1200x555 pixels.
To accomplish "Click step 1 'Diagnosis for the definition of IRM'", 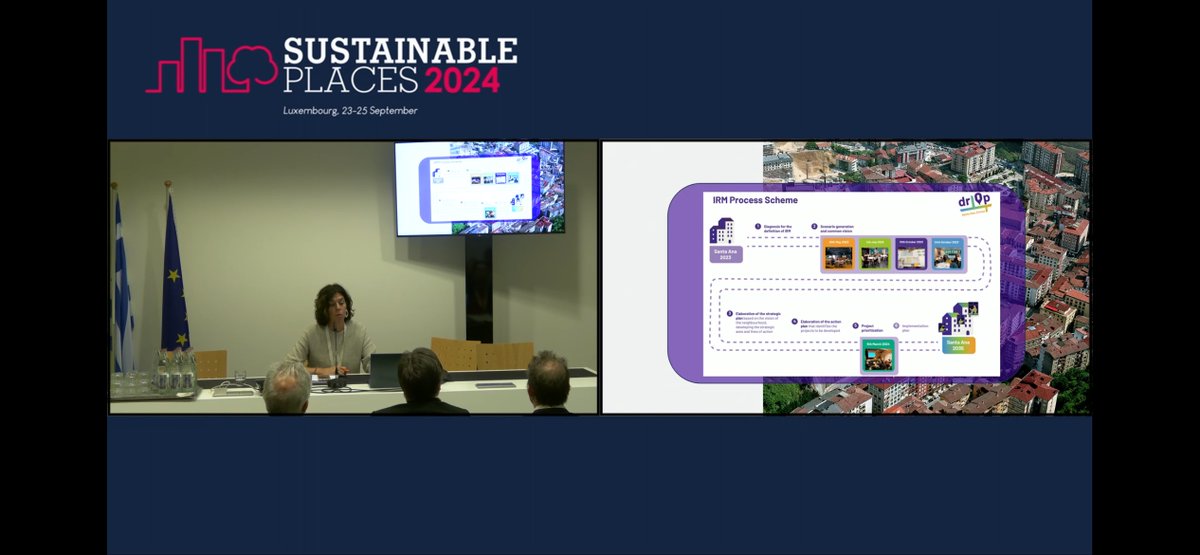I will (774, 229).
